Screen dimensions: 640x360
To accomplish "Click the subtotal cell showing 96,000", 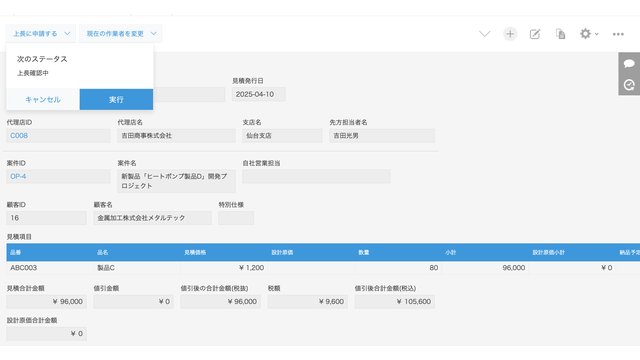I will [x=485, y=268].
